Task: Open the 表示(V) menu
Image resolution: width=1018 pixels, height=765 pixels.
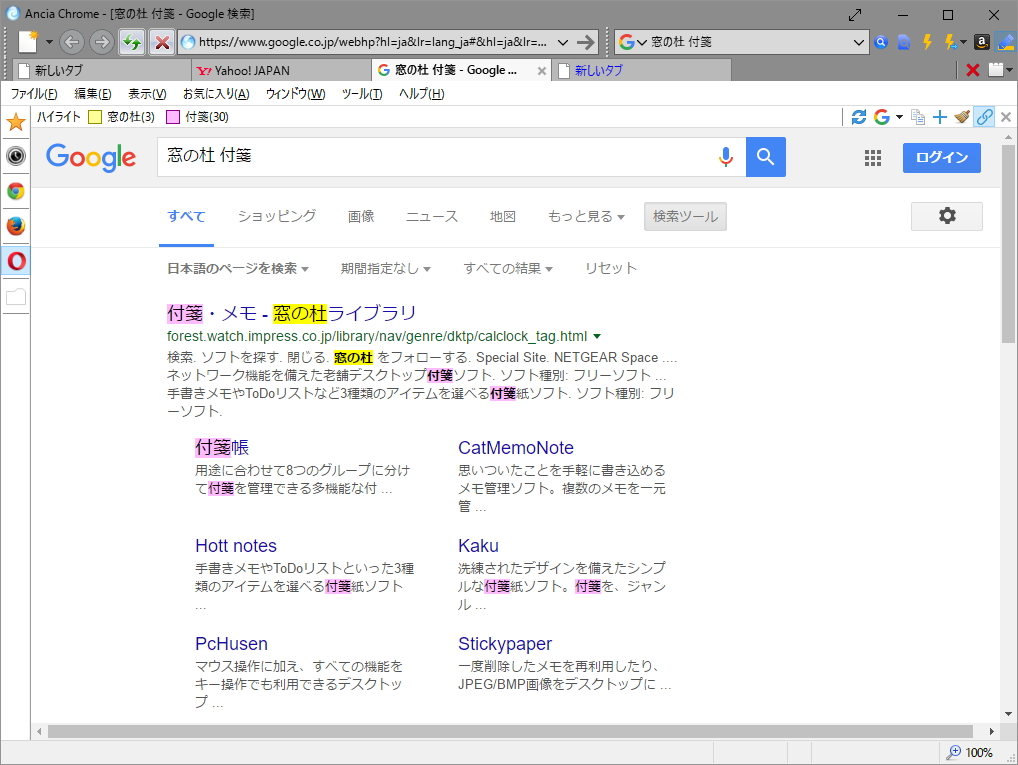Action: click(x=147, y=94)
